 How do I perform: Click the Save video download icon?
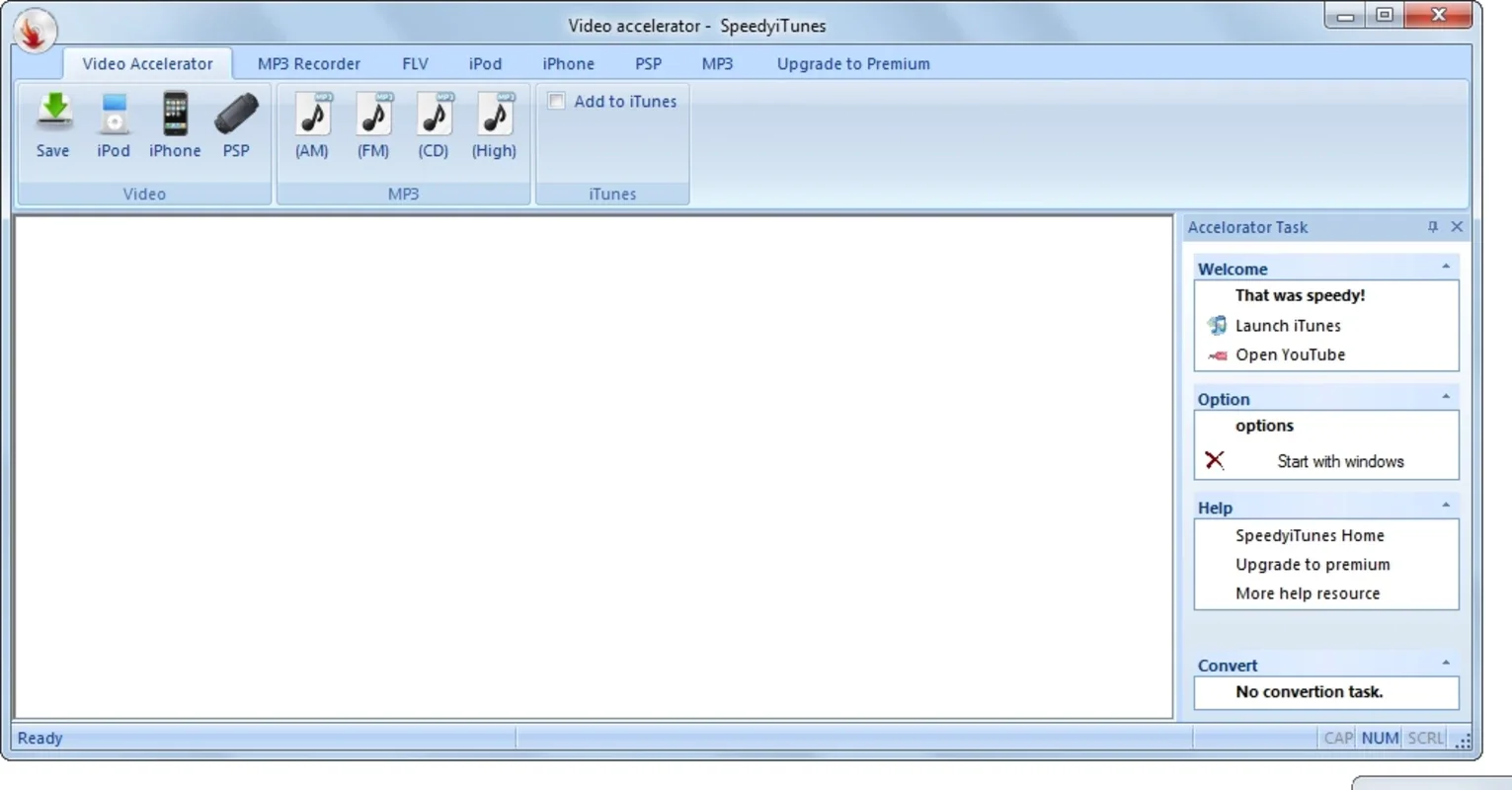pos(53,113)
